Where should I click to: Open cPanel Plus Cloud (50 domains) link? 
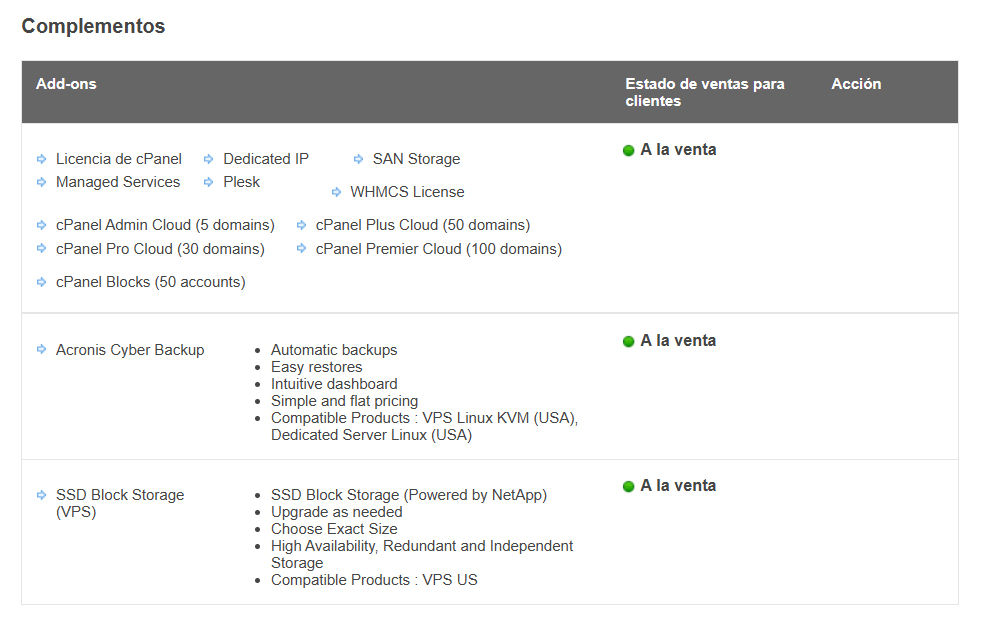click(x=422, y=225)
